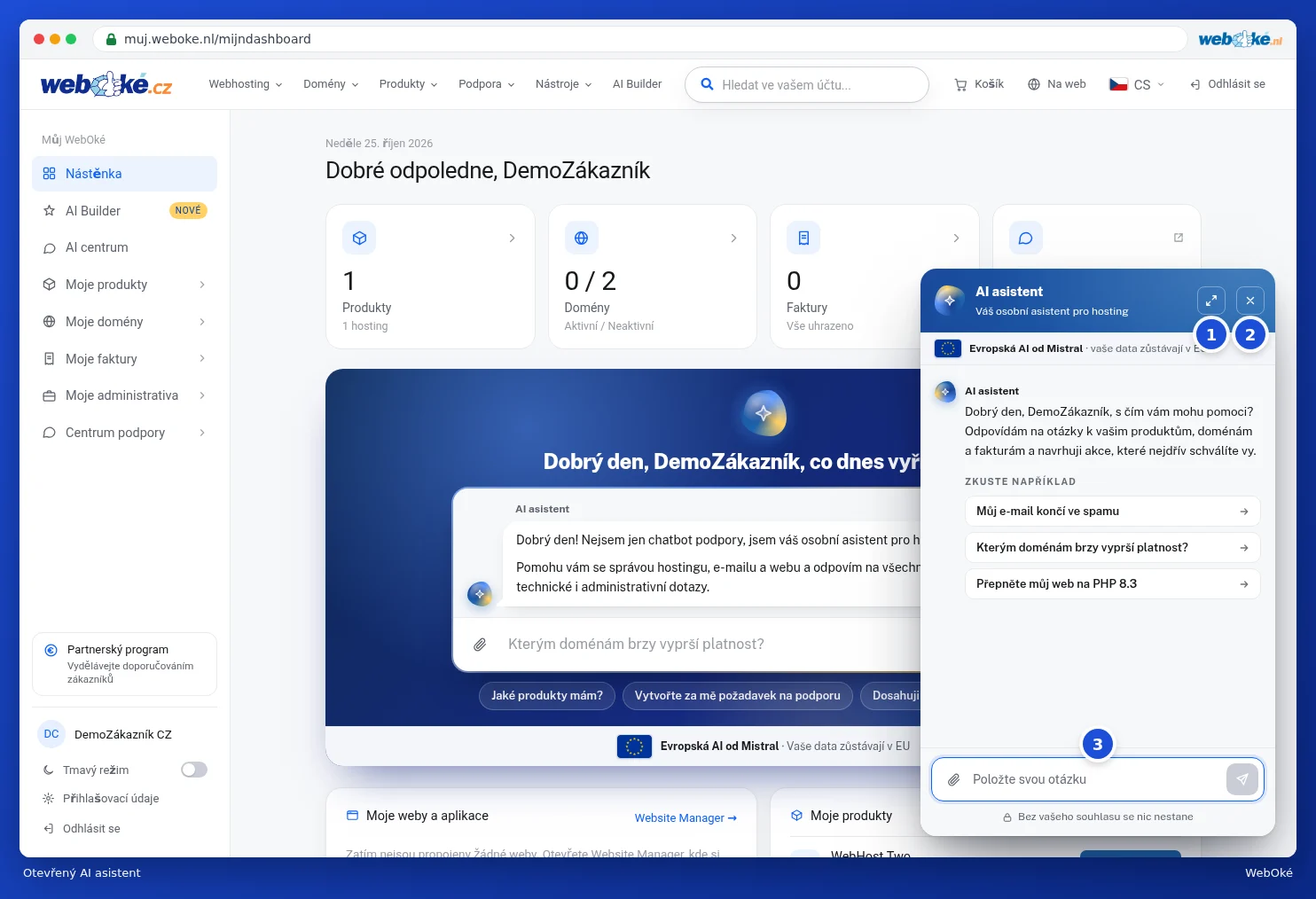Image resolution: width=1316 pixels, height=899 pixels.
Task: Click the Partnerský program euro icon
Action: 51,650
